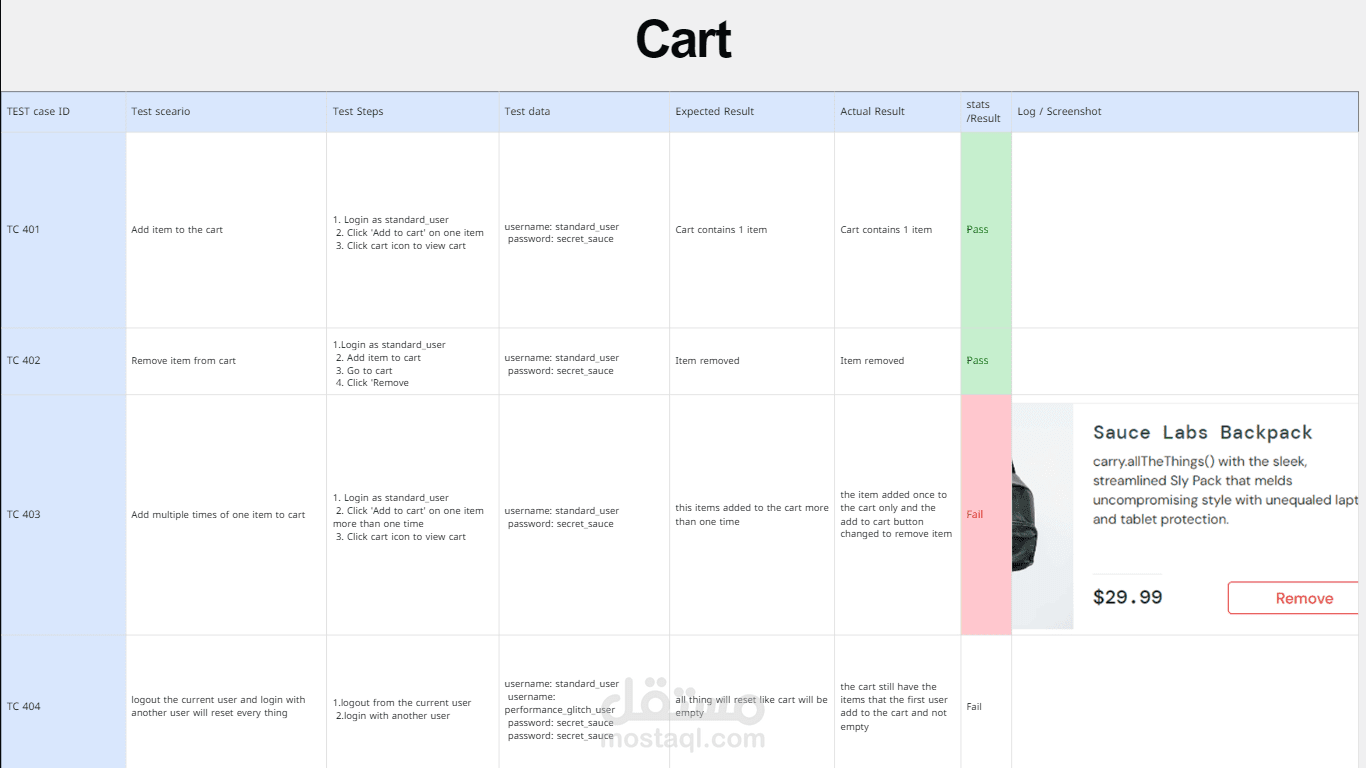The height and width of the screenshot is (768, 1366).
Task: Select the 'Remove item from cart' scenario cell
Action: pos(226,361)
